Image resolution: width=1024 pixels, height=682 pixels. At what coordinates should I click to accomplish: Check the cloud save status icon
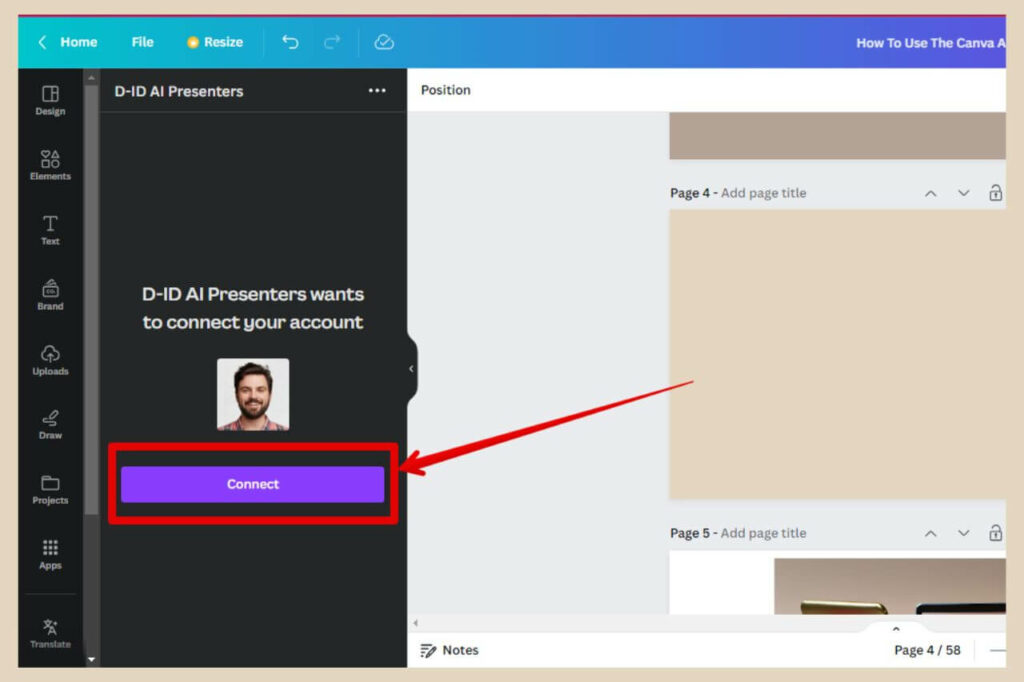pos(384,42)
